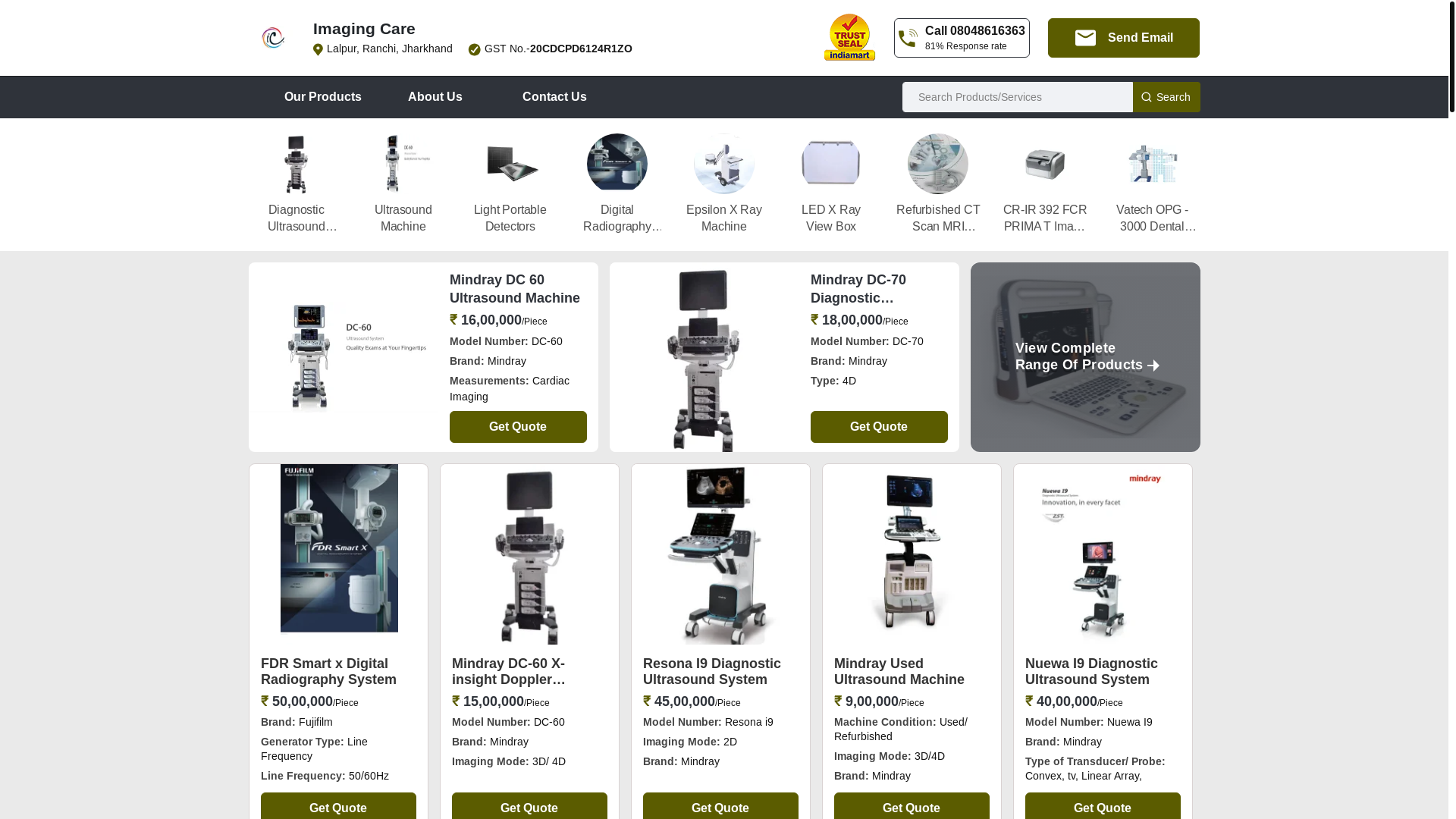This screenshot has width=1456, height=819.
Task: Click GST No. 20CDCPD6124R1ZO text
Action: (x=558, y=49)
